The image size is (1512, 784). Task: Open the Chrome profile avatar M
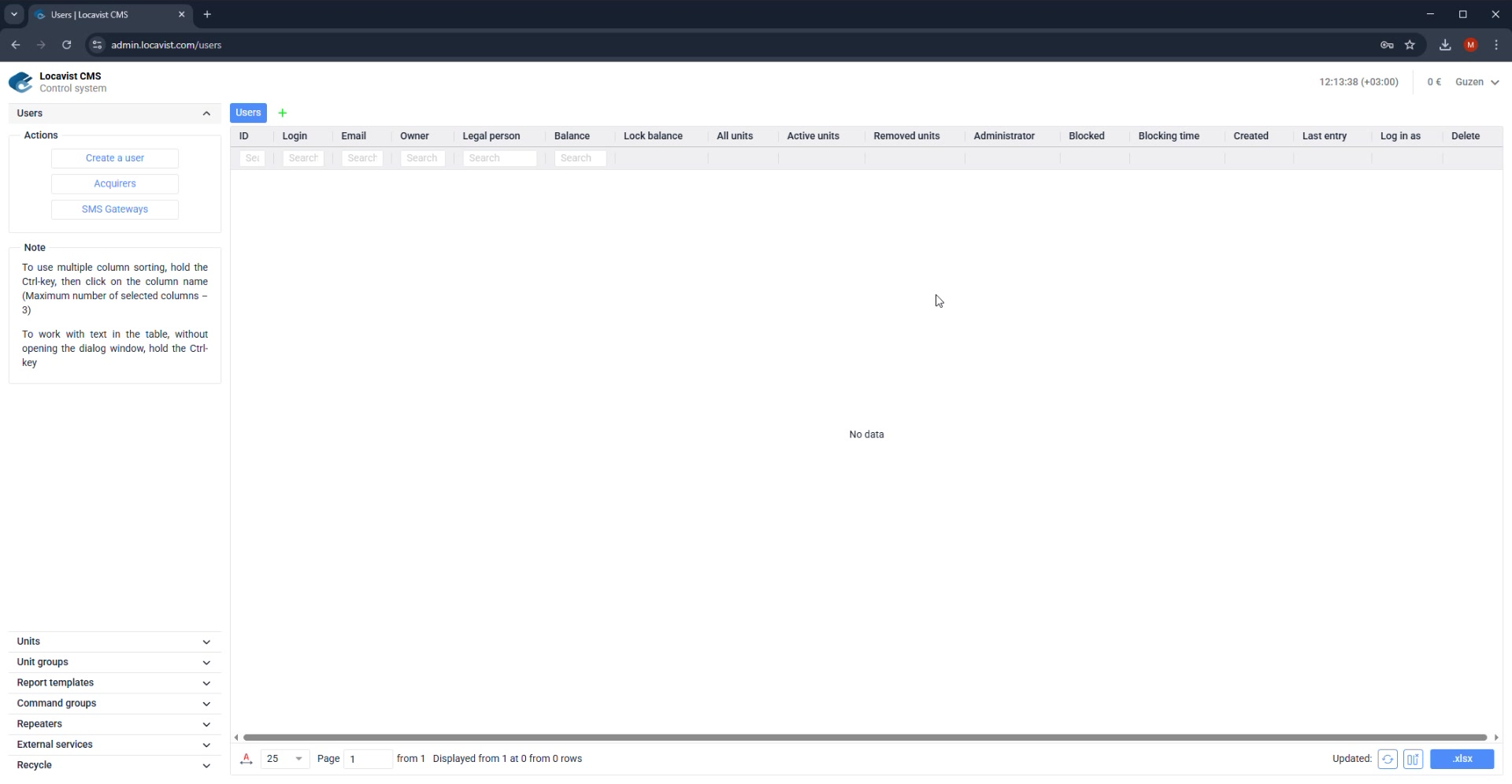(1471, 45)
